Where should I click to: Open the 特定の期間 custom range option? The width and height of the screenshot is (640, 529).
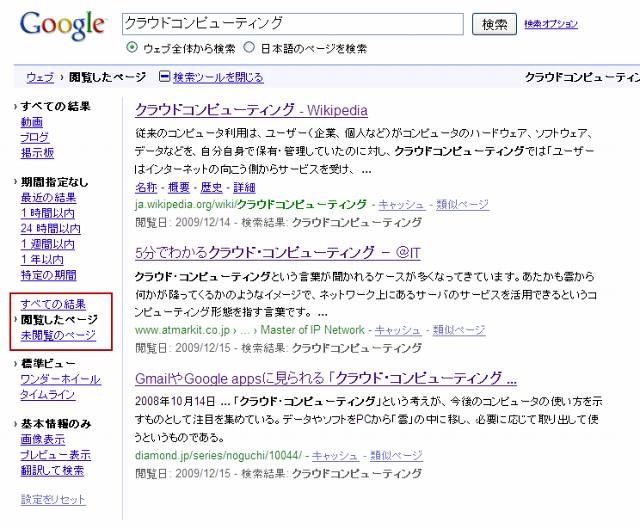coord(49,275)
